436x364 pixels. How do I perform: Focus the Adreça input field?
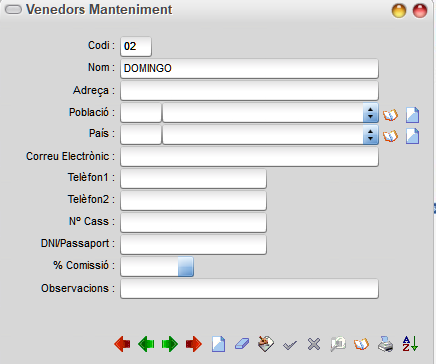(x=249, y=91)
